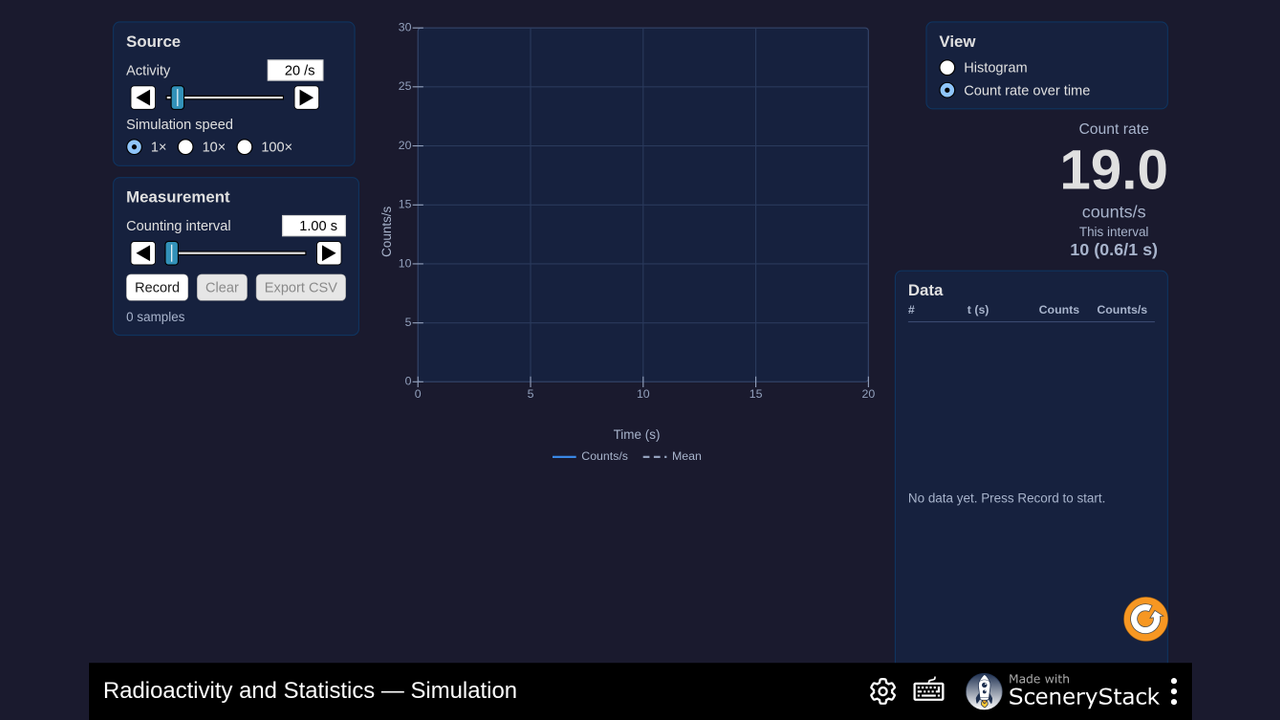
Task: Click the Counting interval slider thumb
Action: 172,253
